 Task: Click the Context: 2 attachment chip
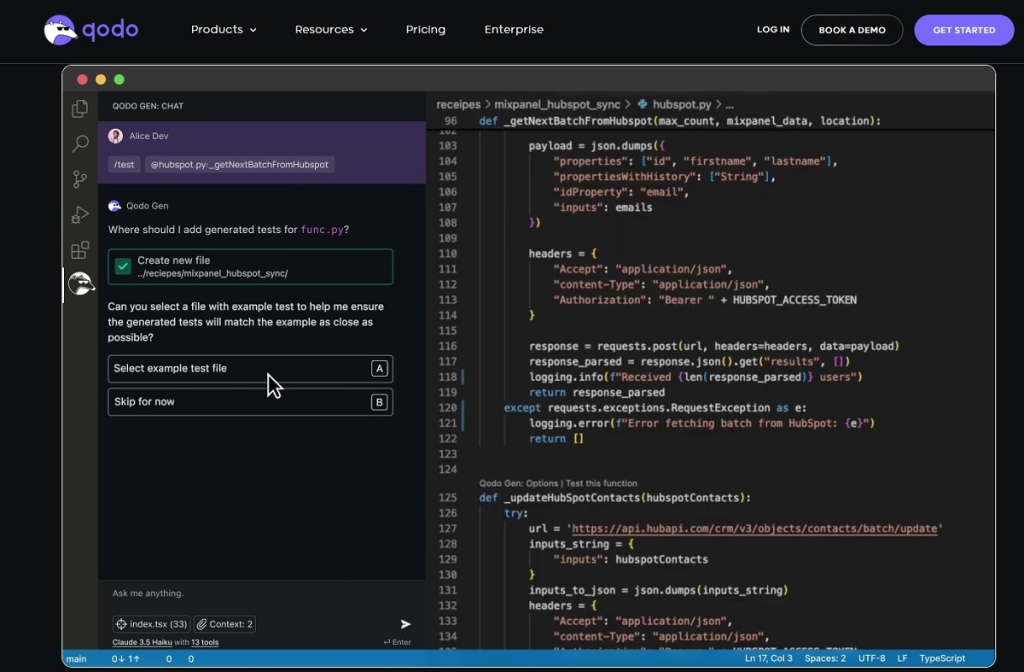[x=225, y=624]
